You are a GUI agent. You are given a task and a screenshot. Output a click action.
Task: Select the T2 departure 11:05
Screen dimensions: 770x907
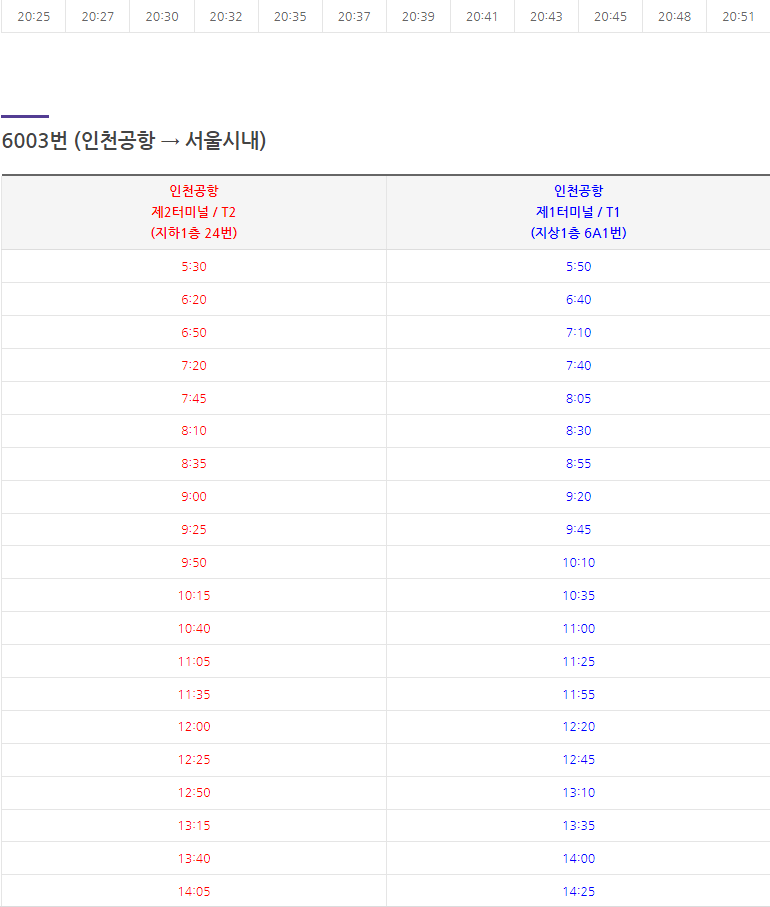194,661
